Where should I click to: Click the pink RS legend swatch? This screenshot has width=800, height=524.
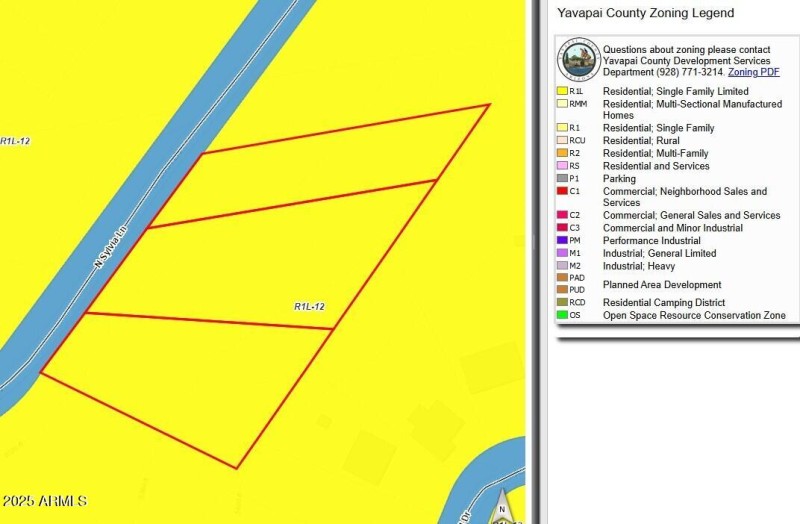pos(562,166)
